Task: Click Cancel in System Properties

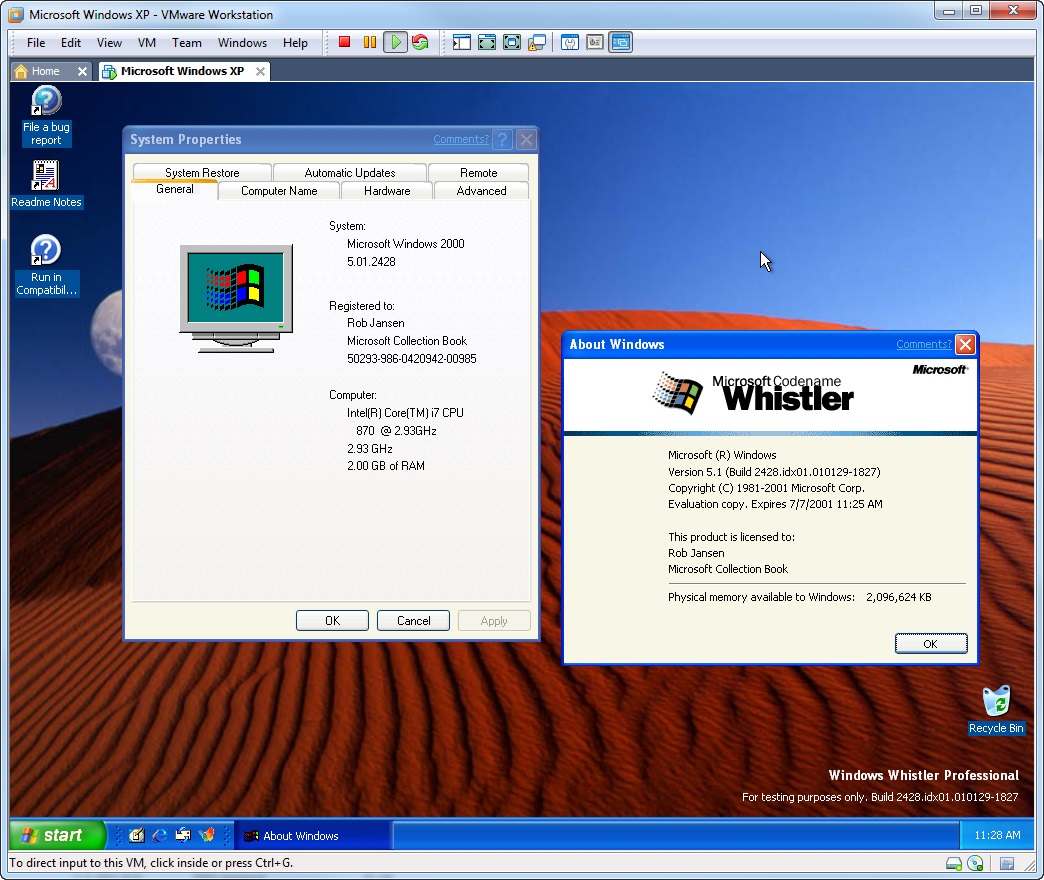Action: click(413, 620)
